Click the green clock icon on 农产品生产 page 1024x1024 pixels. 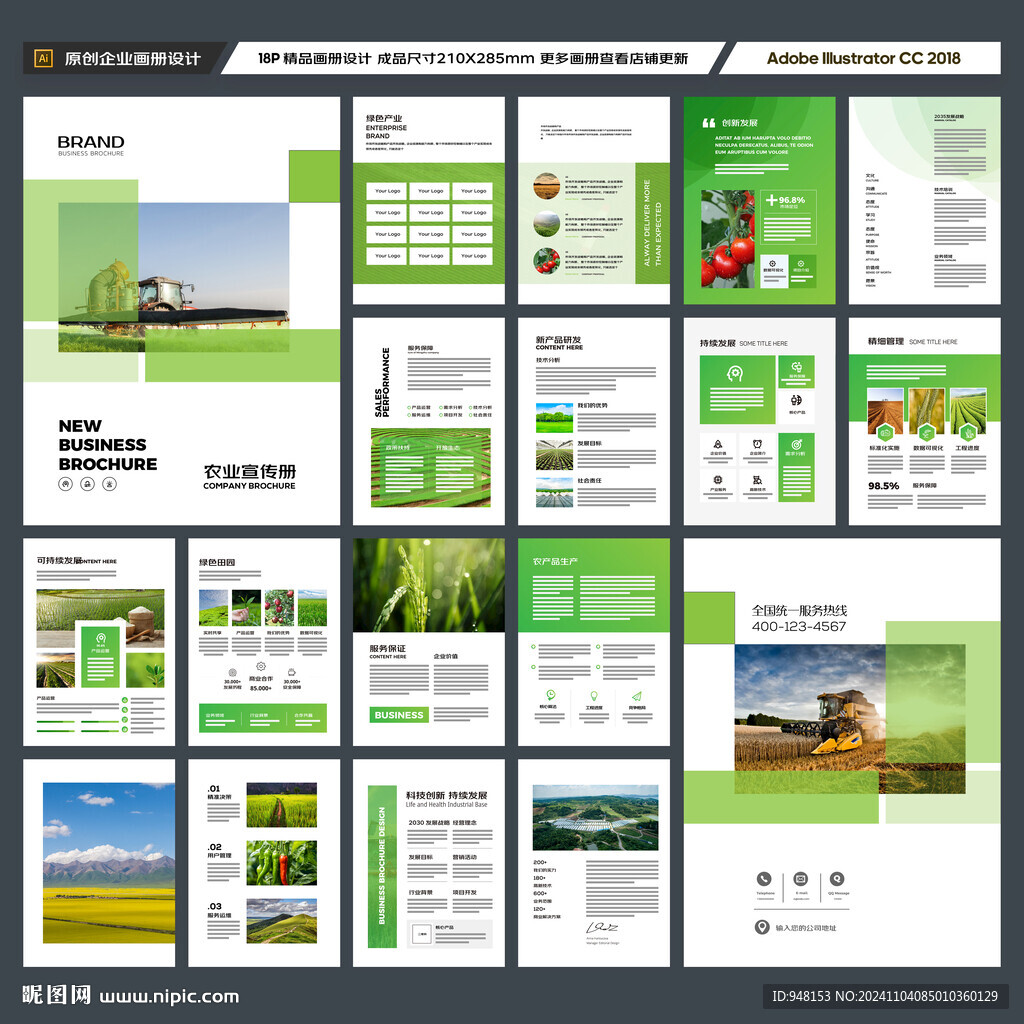(x=551, y=695)
